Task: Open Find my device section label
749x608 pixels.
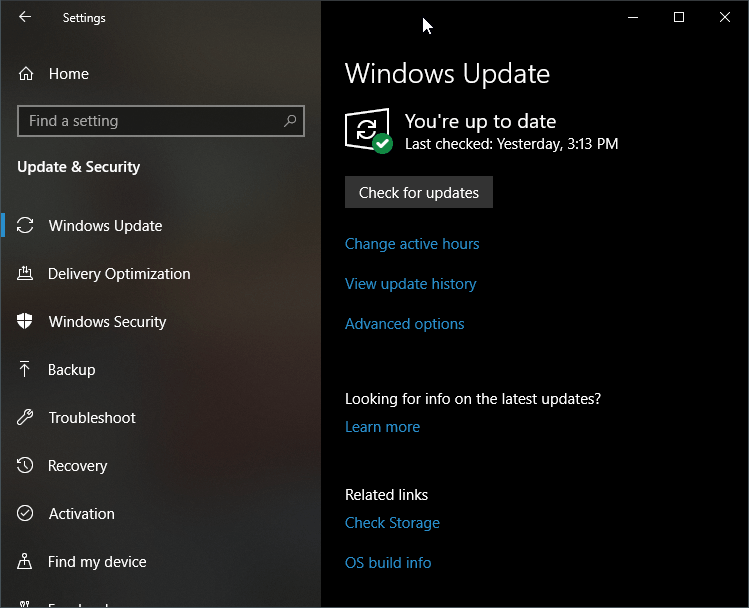Action: click(97, 562)
